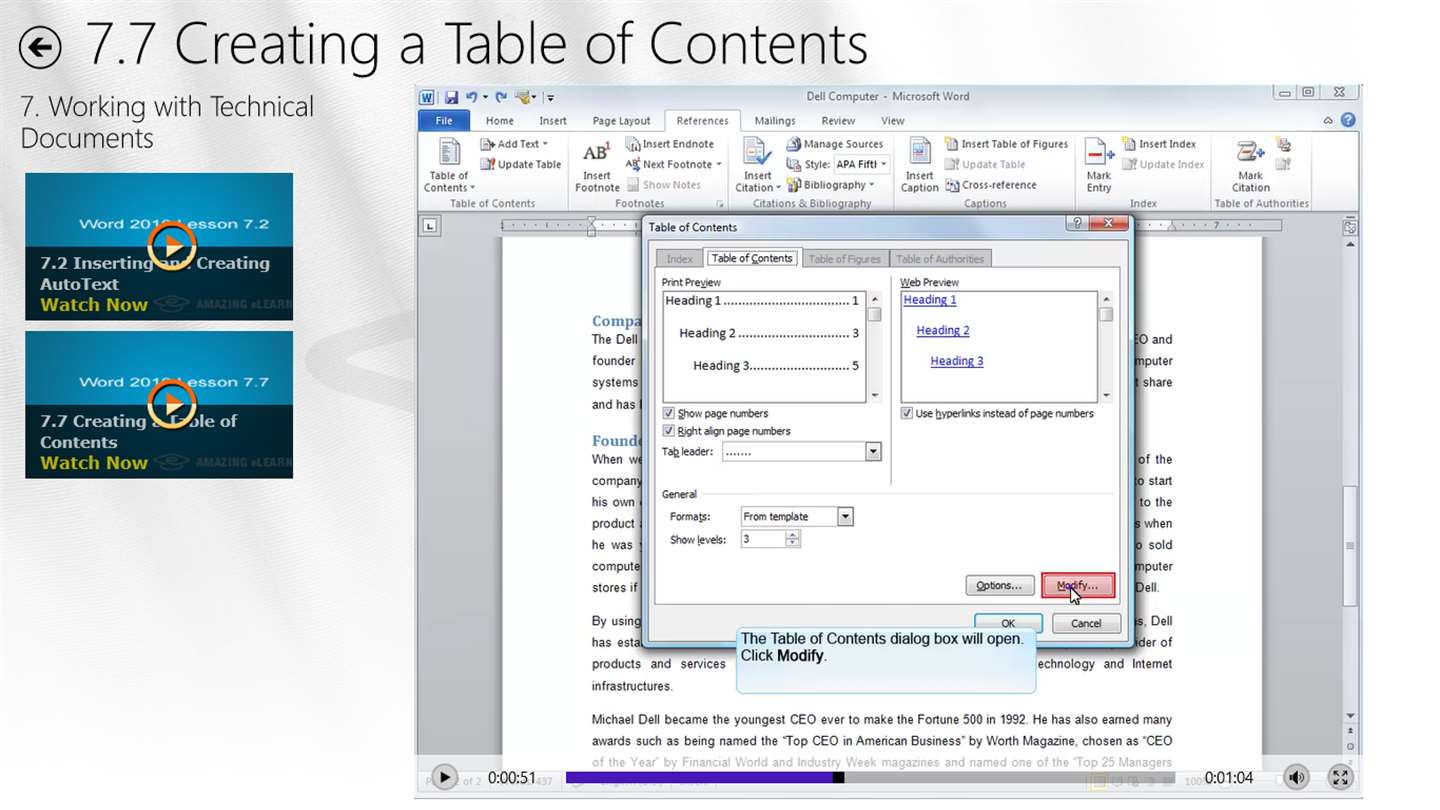Click the Heading 2 link in Web Preview

[x=943, y=330]
